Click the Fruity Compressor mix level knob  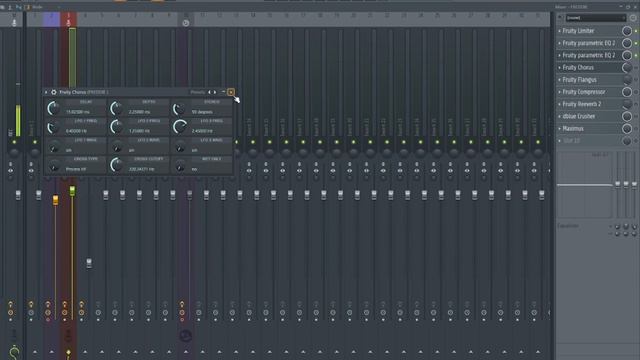(627, 92)
